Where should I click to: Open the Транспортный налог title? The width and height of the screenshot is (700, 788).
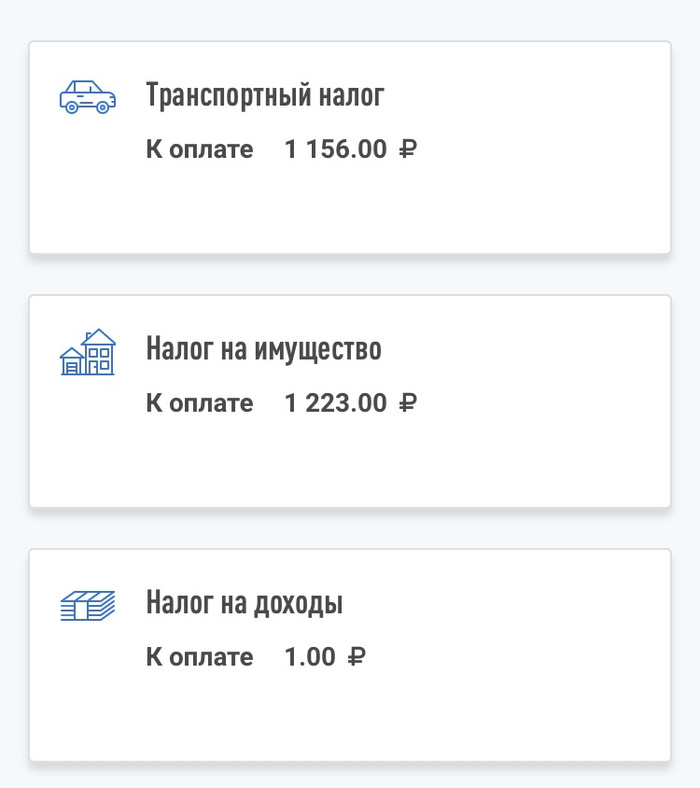pos(265,96)
